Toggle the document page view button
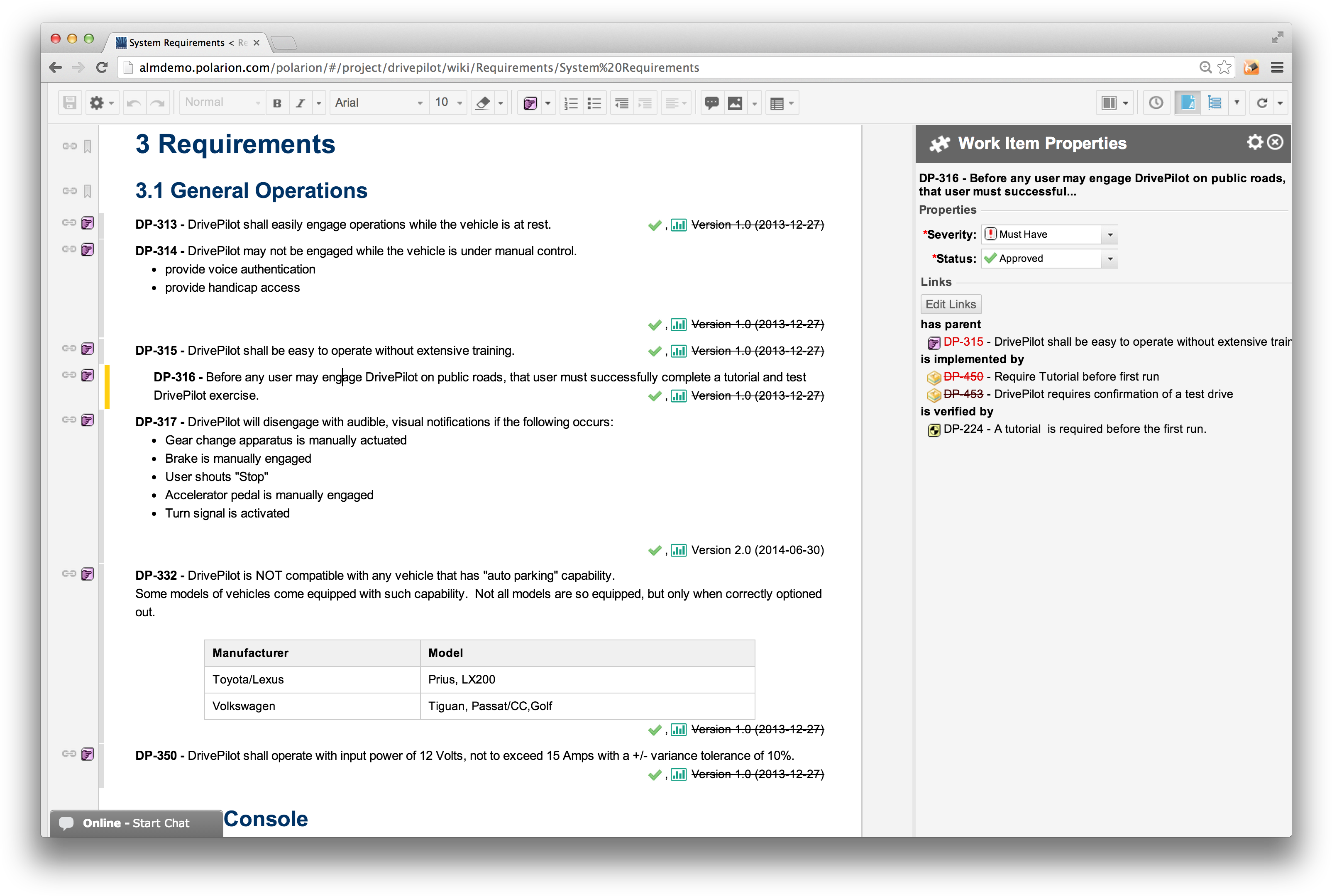This screenshot has height=896, width=1332. pos(1188,103)
